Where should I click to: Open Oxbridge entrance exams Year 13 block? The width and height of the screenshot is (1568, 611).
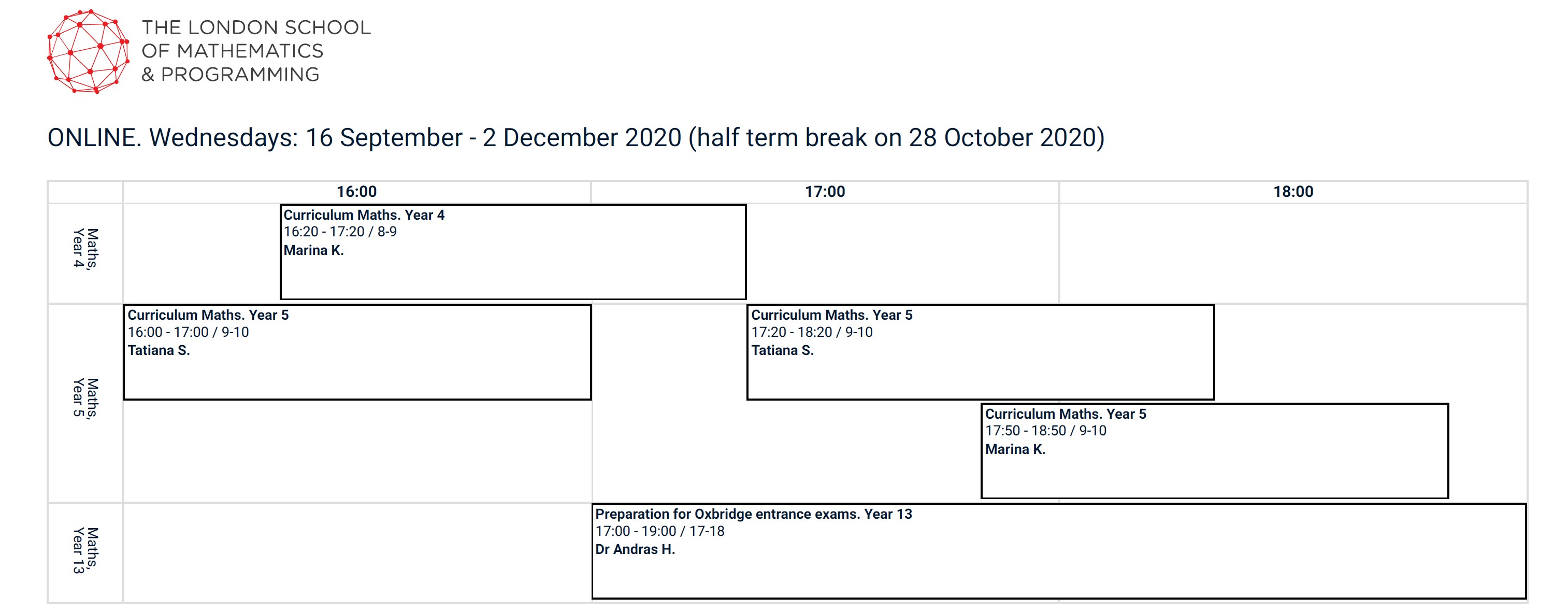(x=1059, y=551)
